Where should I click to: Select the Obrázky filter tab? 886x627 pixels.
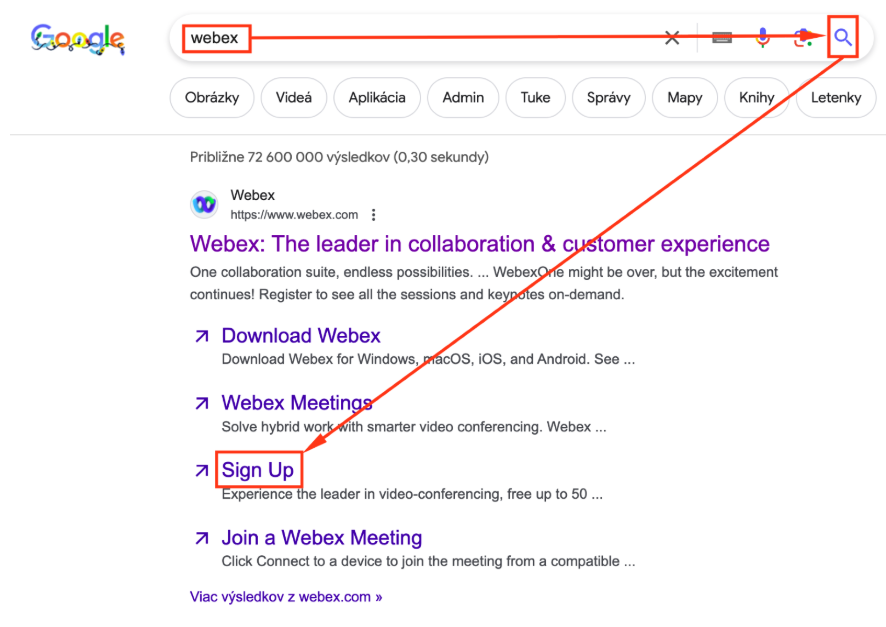coord(212,98)
